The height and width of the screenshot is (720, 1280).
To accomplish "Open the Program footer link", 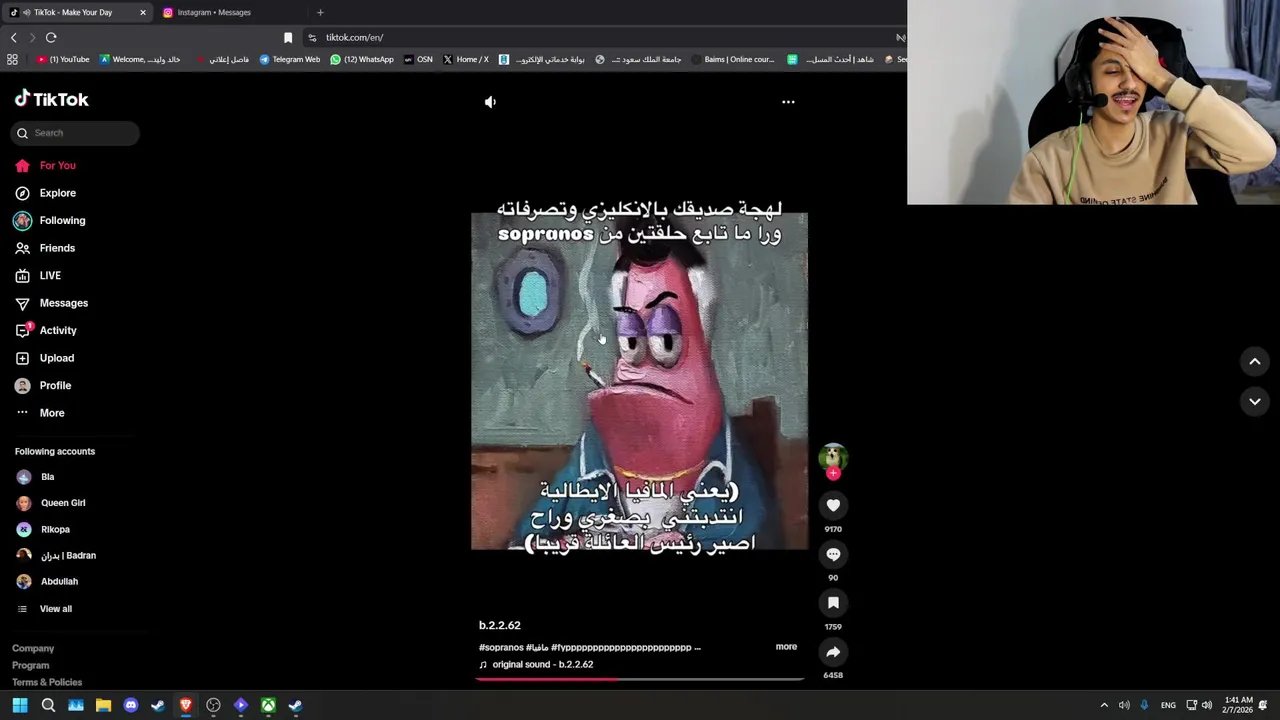I will point(30,666).
